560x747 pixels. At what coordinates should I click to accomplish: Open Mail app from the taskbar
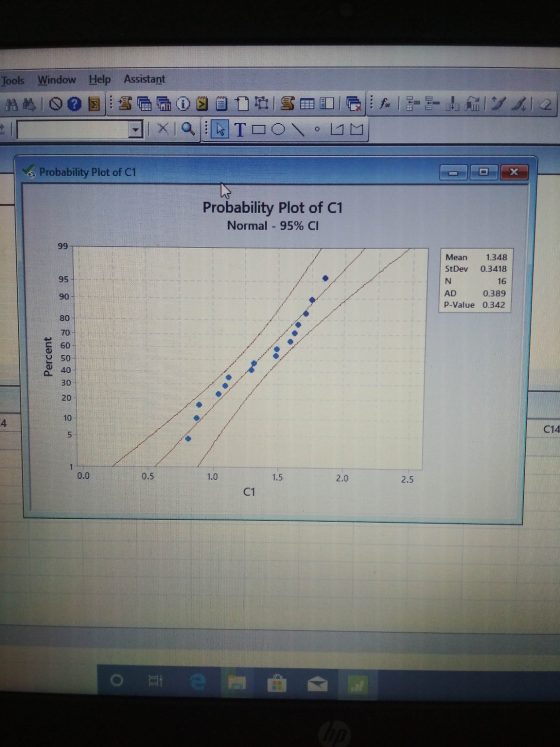coord(317,685)
